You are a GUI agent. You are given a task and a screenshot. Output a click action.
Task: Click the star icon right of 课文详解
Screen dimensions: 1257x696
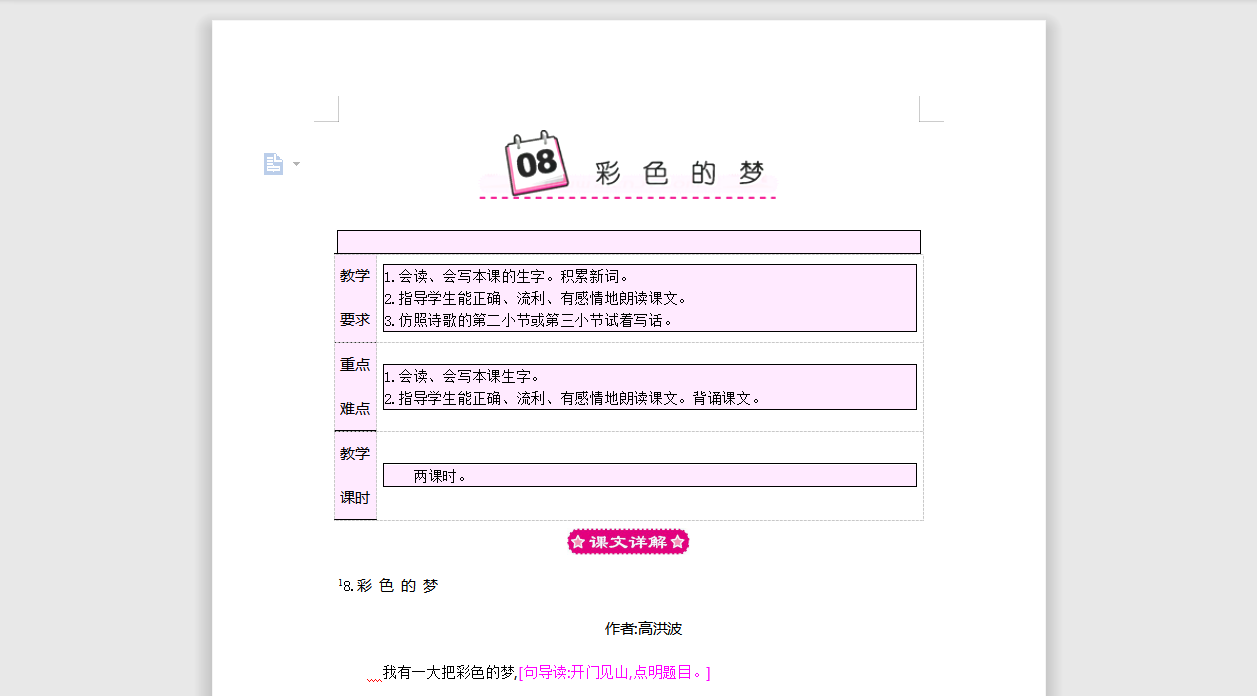(x=677, y=541)
